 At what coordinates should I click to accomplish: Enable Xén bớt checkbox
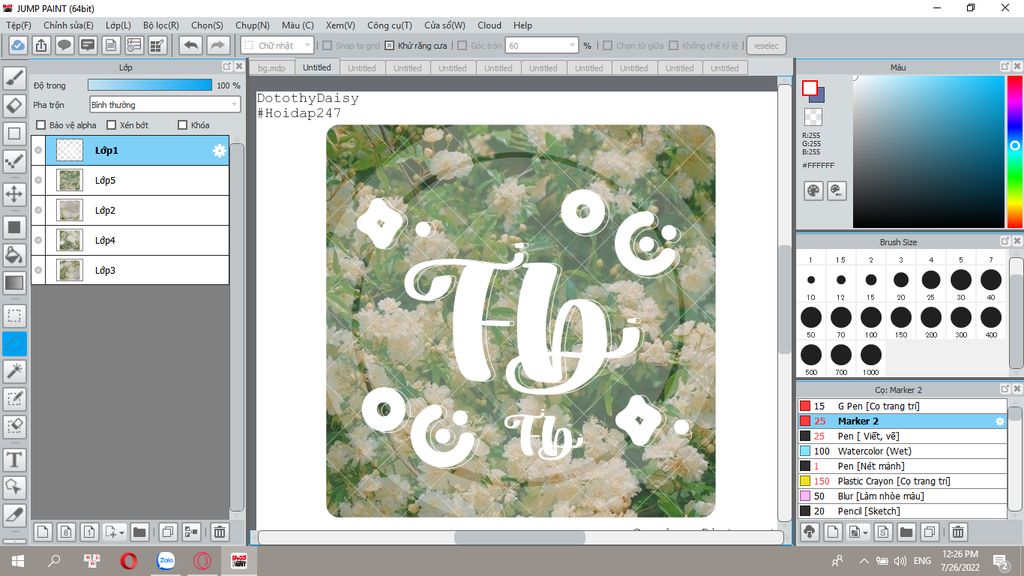click(111, 125)
